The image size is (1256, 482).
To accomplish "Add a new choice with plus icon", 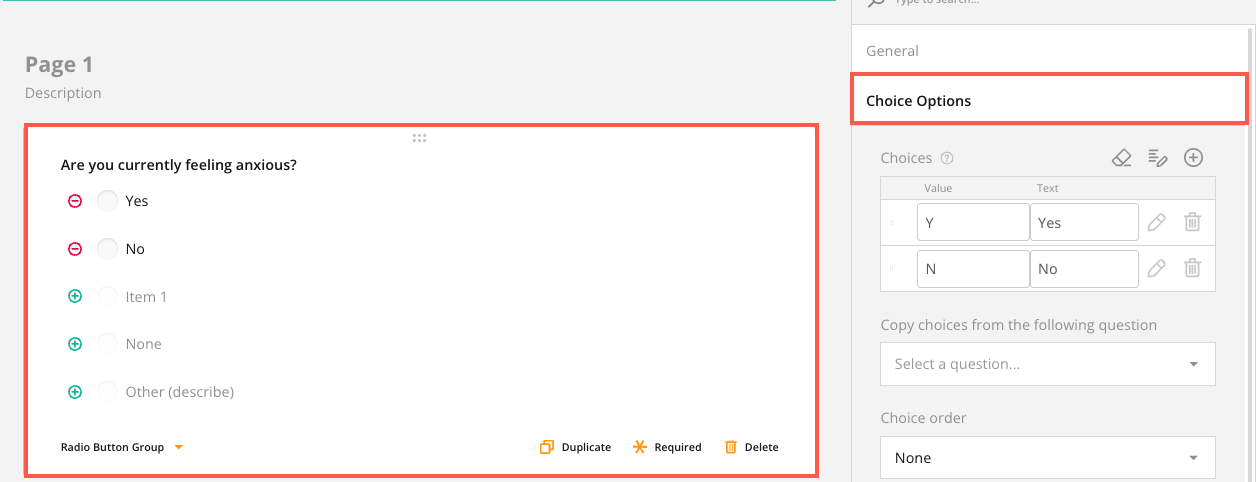I will [x=1193, y=158].
